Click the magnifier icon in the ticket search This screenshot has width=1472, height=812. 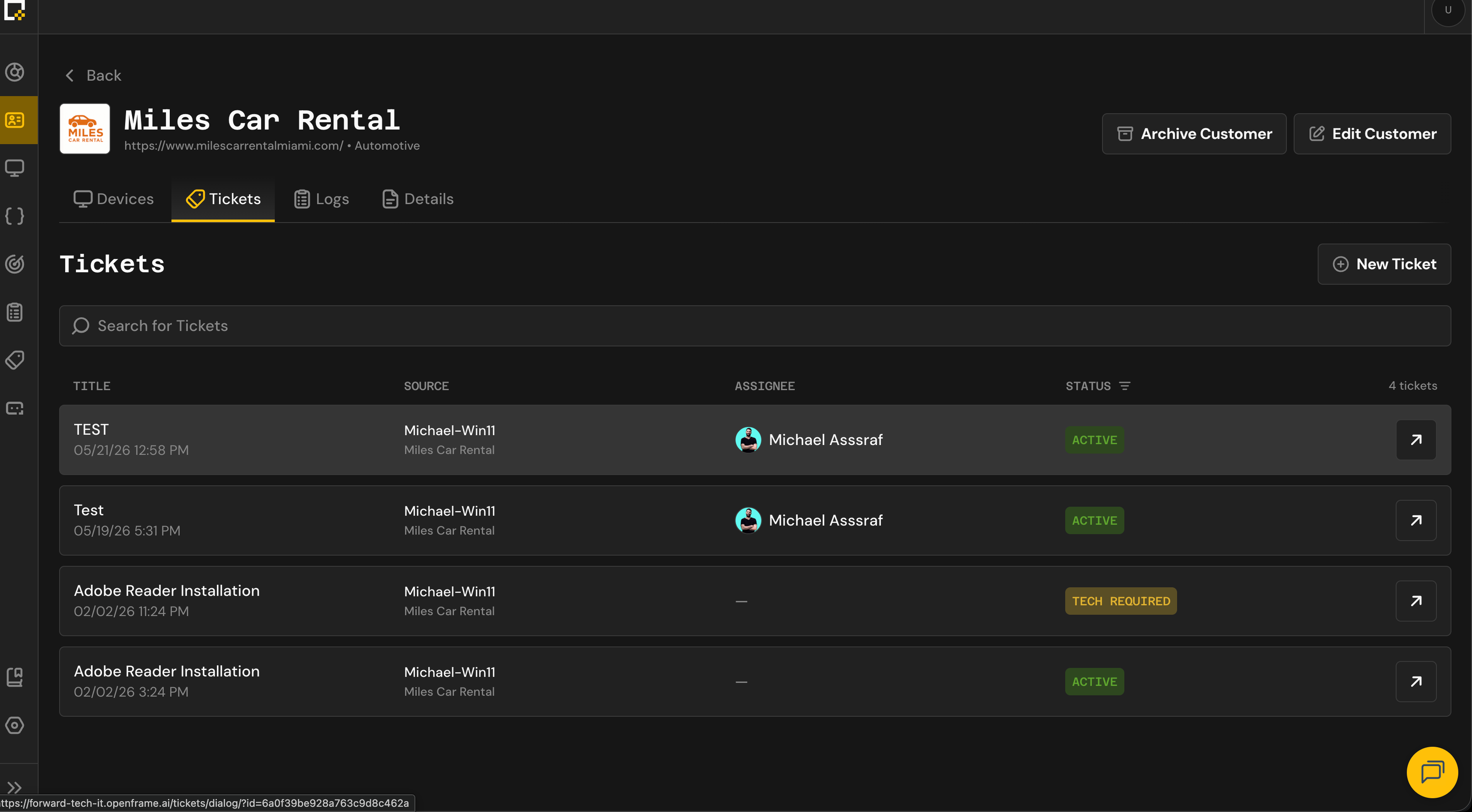pyautogui.click(x=80, y=326)
